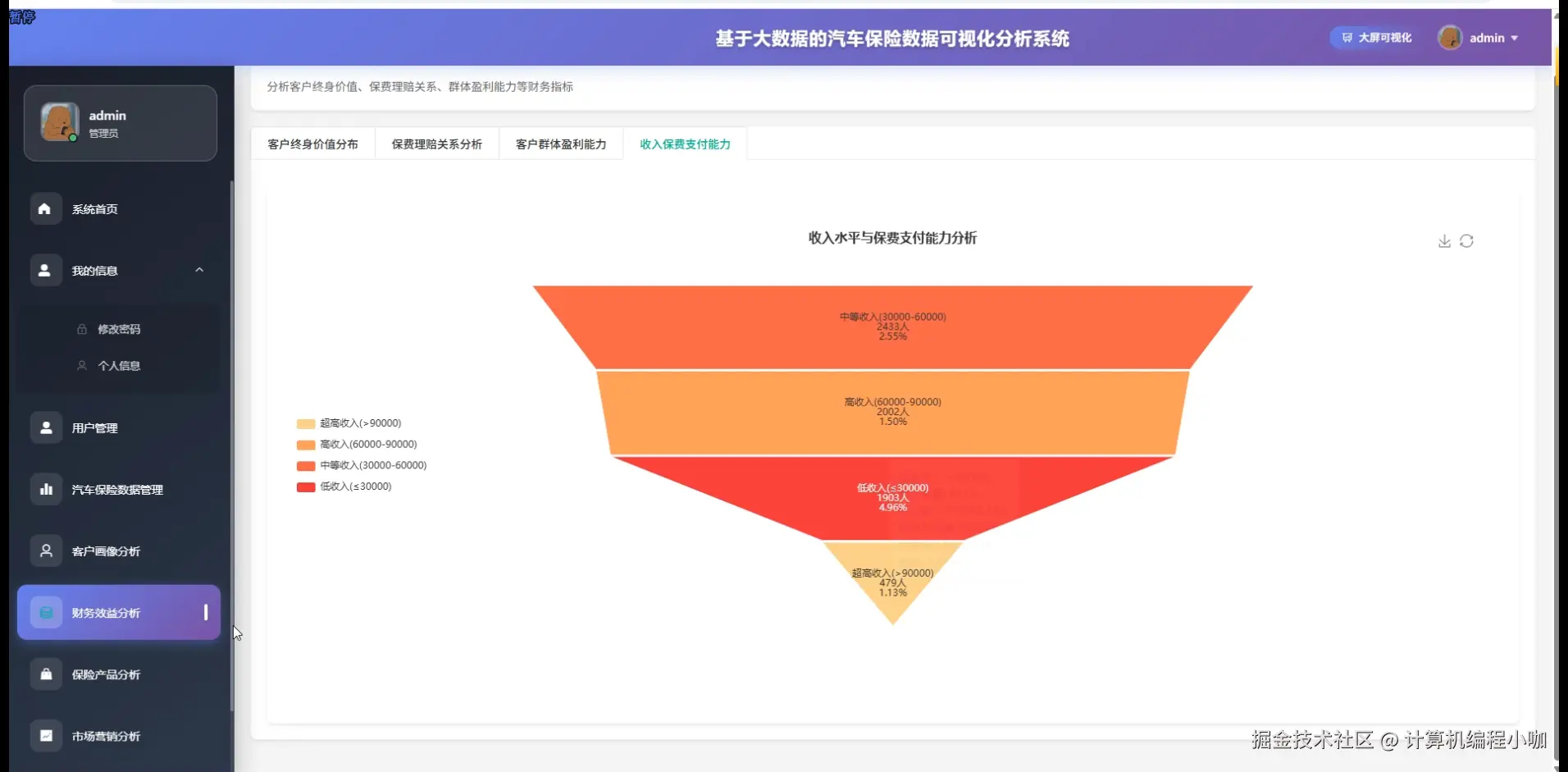
Task: Open 系统首页 in sidebar
Action: 119,209
